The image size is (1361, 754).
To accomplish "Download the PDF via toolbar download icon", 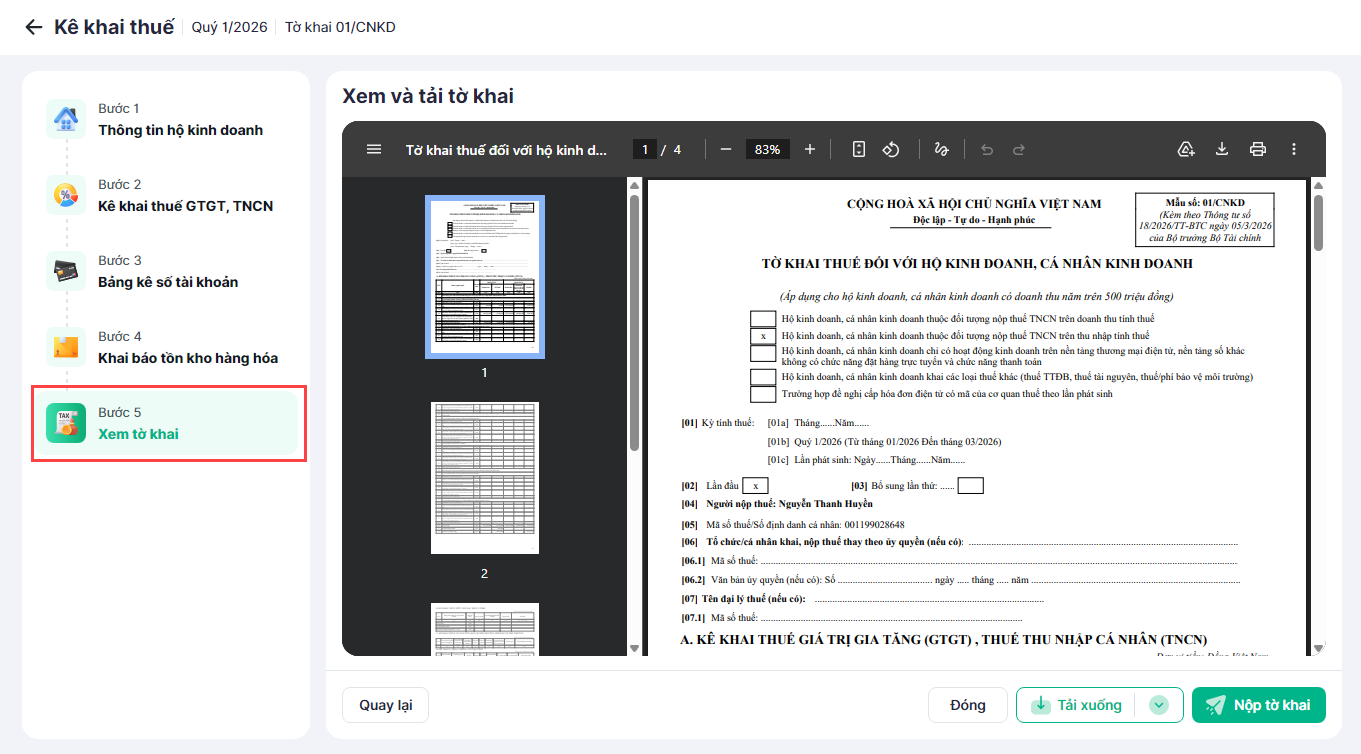I will click(x=1222, y=149).
